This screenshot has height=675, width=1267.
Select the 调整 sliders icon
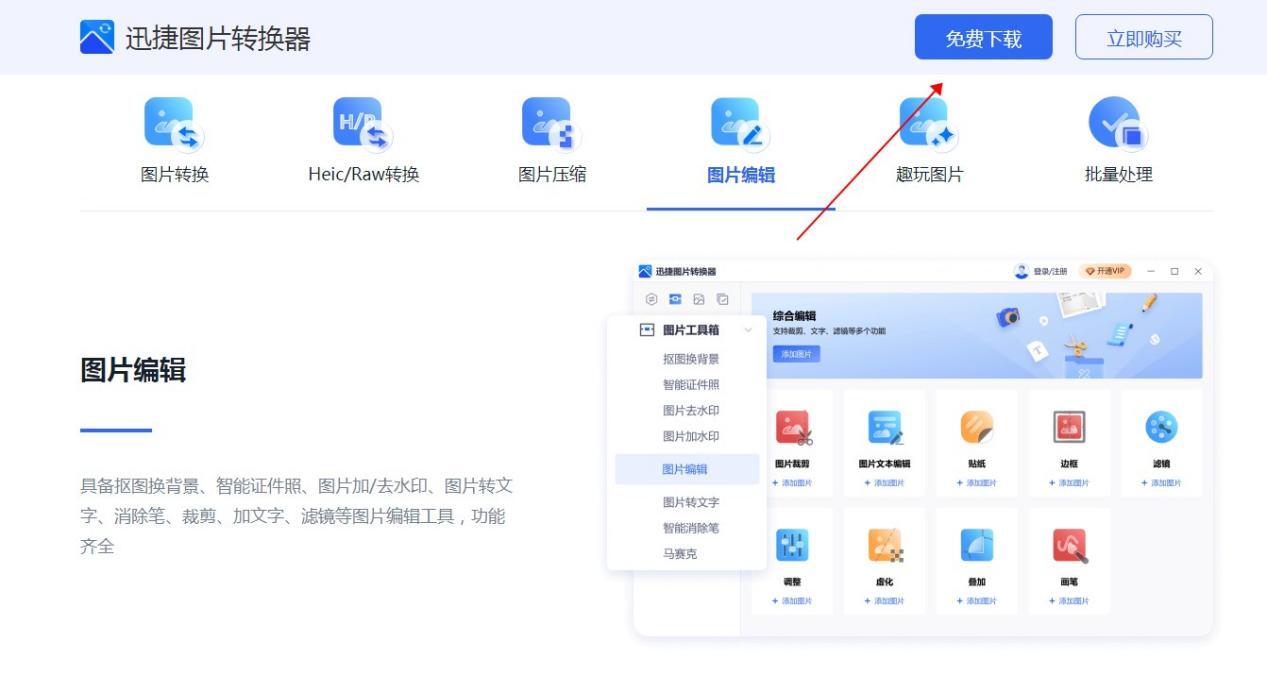pos(793,545)
